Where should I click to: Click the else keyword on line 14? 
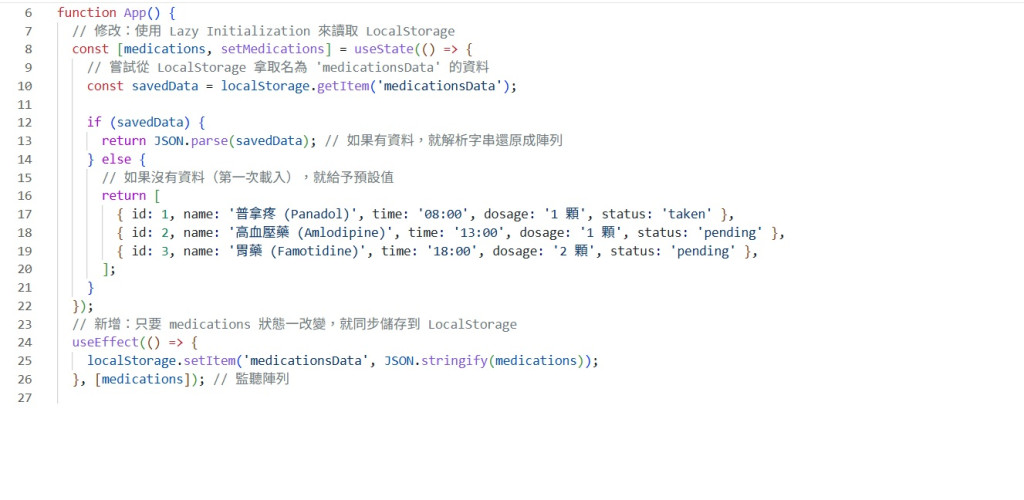116,159
